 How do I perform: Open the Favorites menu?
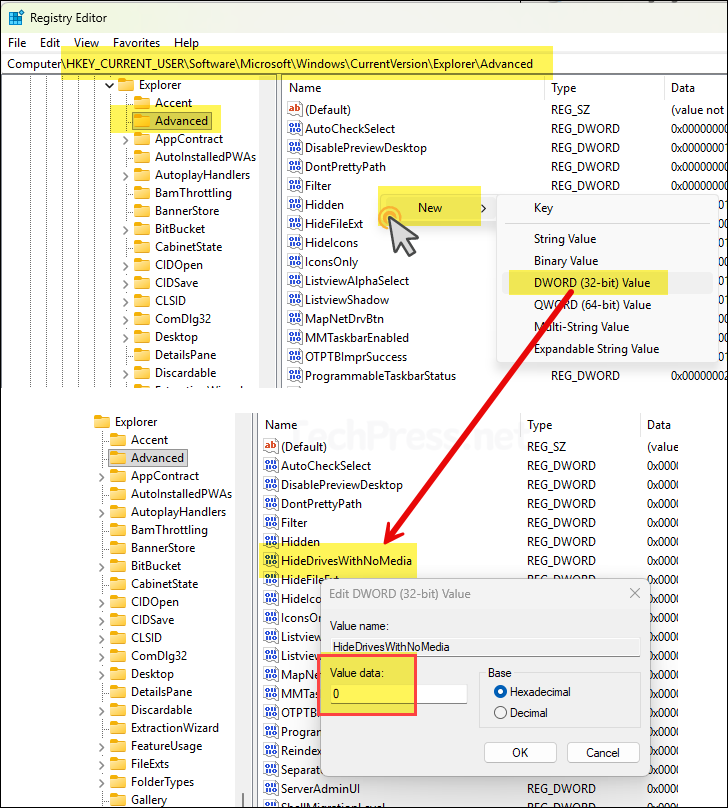click(136, 43)
